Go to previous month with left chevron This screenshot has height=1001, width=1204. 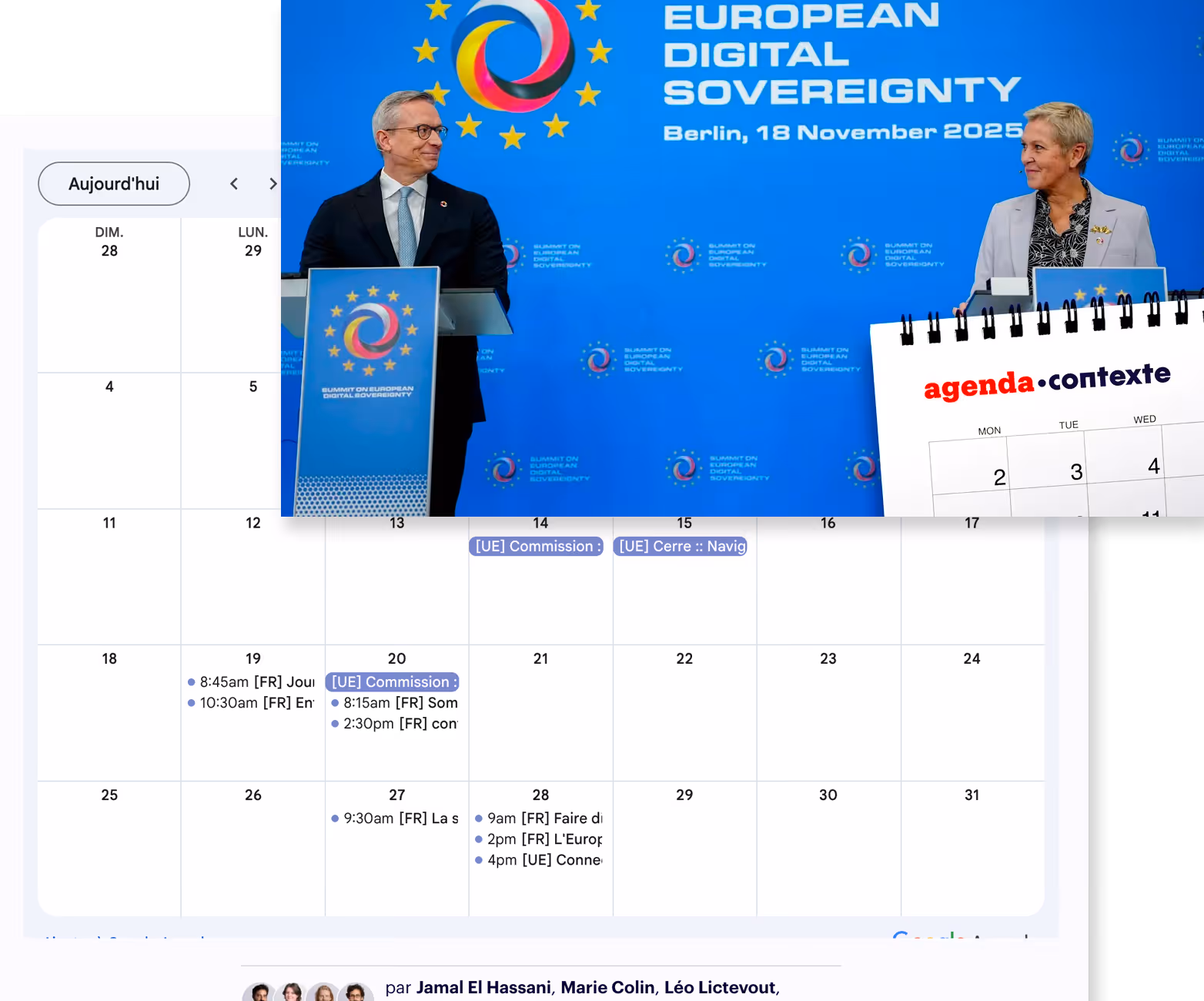click(234, 184)
